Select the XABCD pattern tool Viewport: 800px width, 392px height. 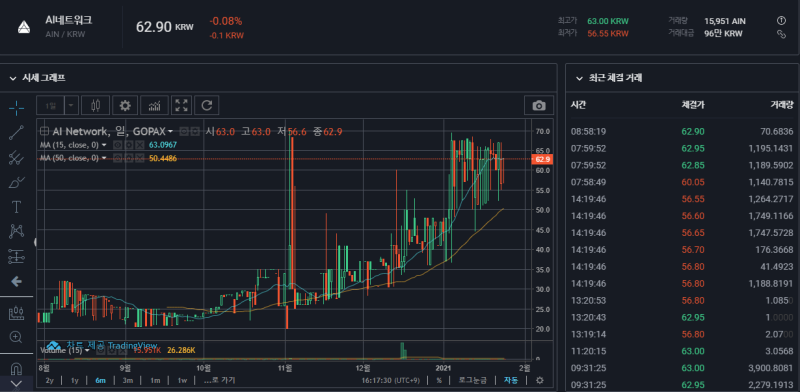(16, 231)
